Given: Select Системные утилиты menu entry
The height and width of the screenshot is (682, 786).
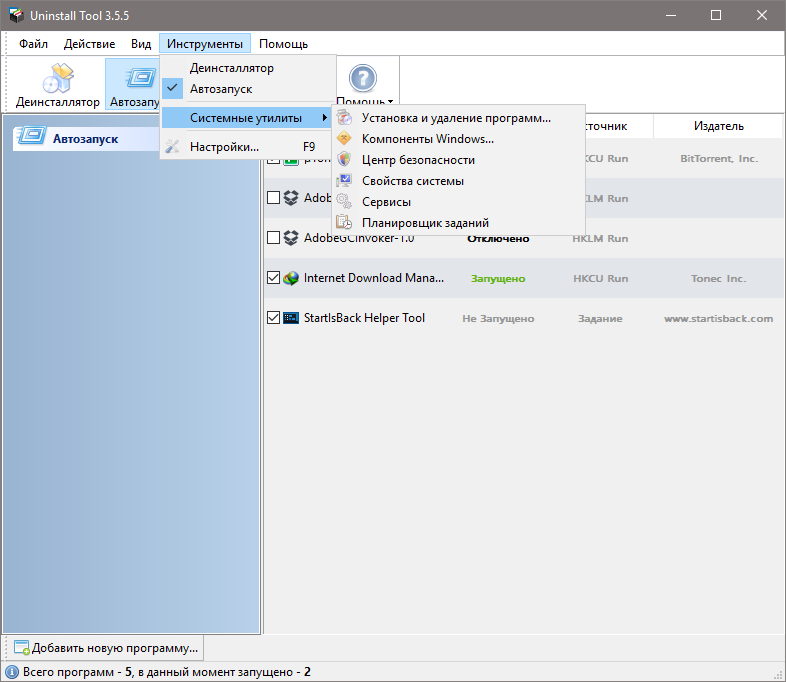Looking at the screenshot, I should click(246, 118).
